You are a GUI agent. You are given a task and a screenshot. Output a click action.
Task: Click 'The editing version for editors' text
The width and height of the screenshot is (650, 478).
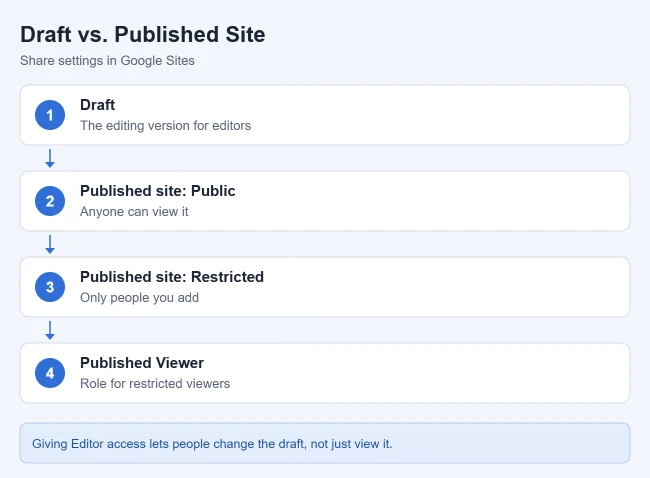pos(165,126)
